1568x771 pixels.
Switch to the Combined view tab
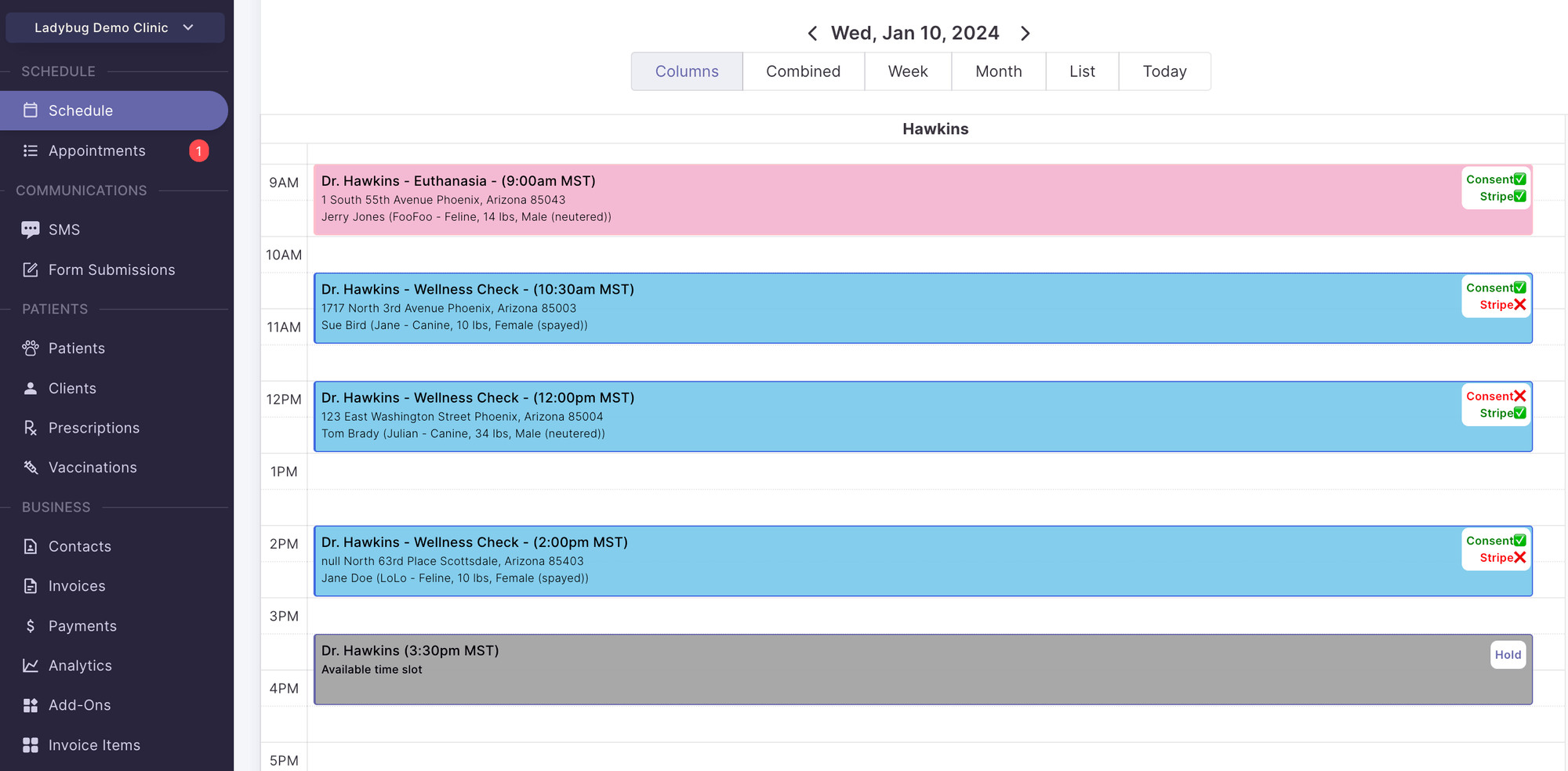click(x=803, y=71)
